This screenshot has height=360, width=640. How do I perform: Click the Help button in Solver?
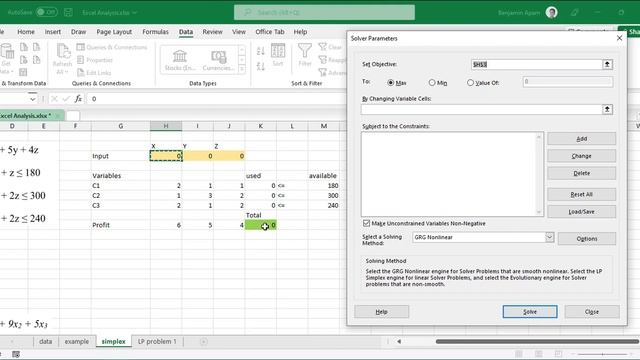[381, 311]
